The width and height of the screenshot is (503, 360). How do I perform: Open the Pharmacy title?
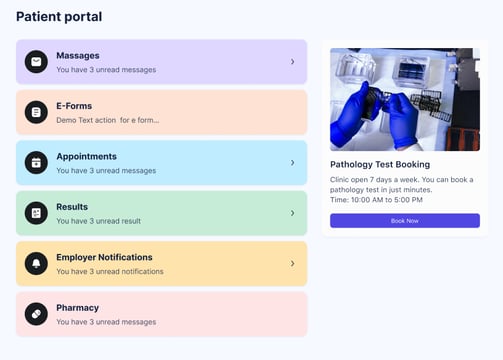coord(77,308)
